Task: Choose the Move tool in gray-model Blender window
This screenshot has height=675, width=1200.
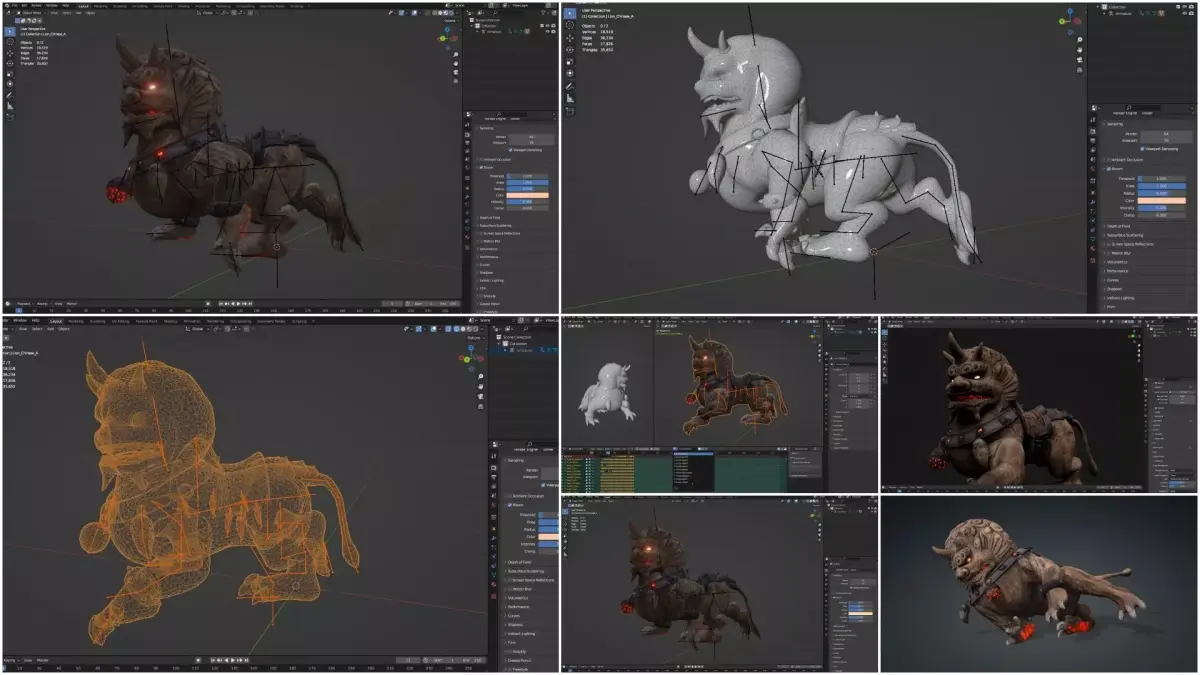Action: 570,38
